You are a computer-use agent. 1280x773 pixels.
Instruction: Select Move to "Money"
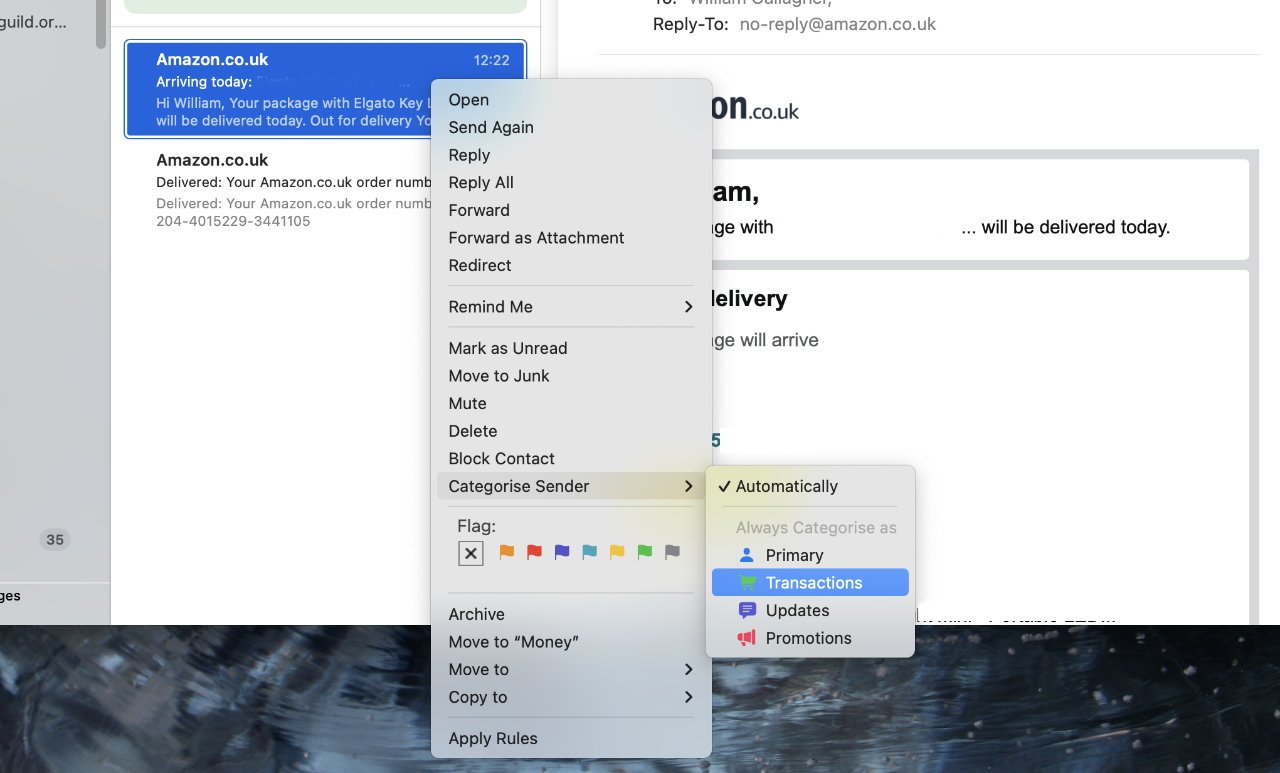pos(571,642)
